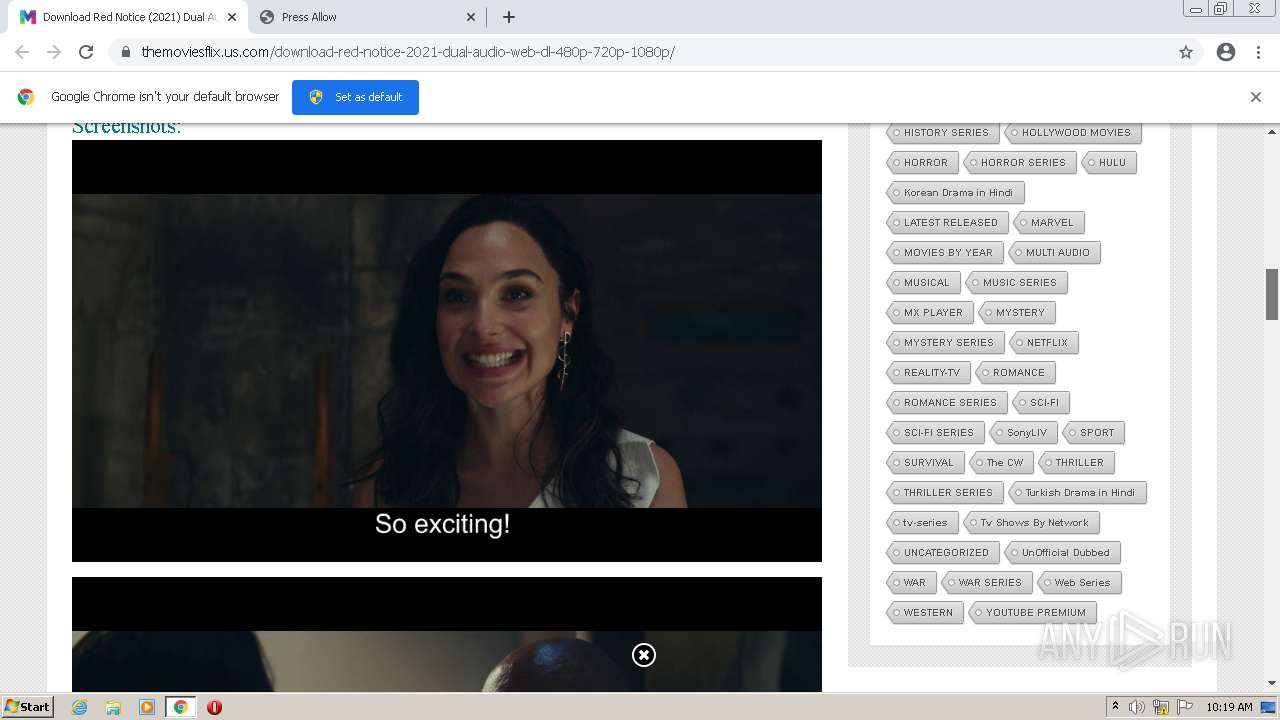The width and height of the screenshot is (1280, 720).
Task: Open the MULTI AUDIO tag
Action: pyautogui.click(x=1053, y=252)
